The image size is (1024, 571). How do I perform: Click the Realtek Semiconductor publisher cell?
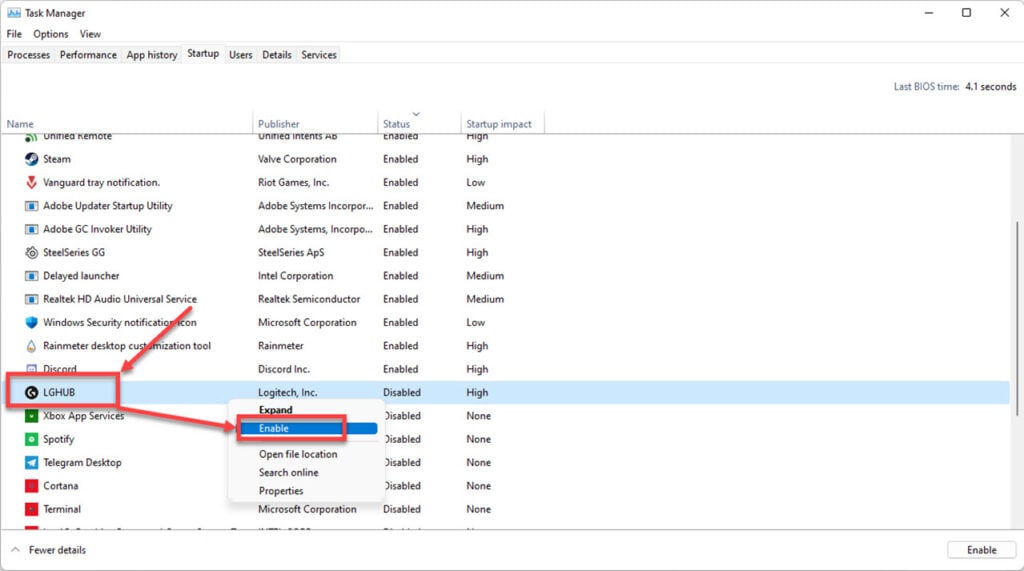point(309,299)
